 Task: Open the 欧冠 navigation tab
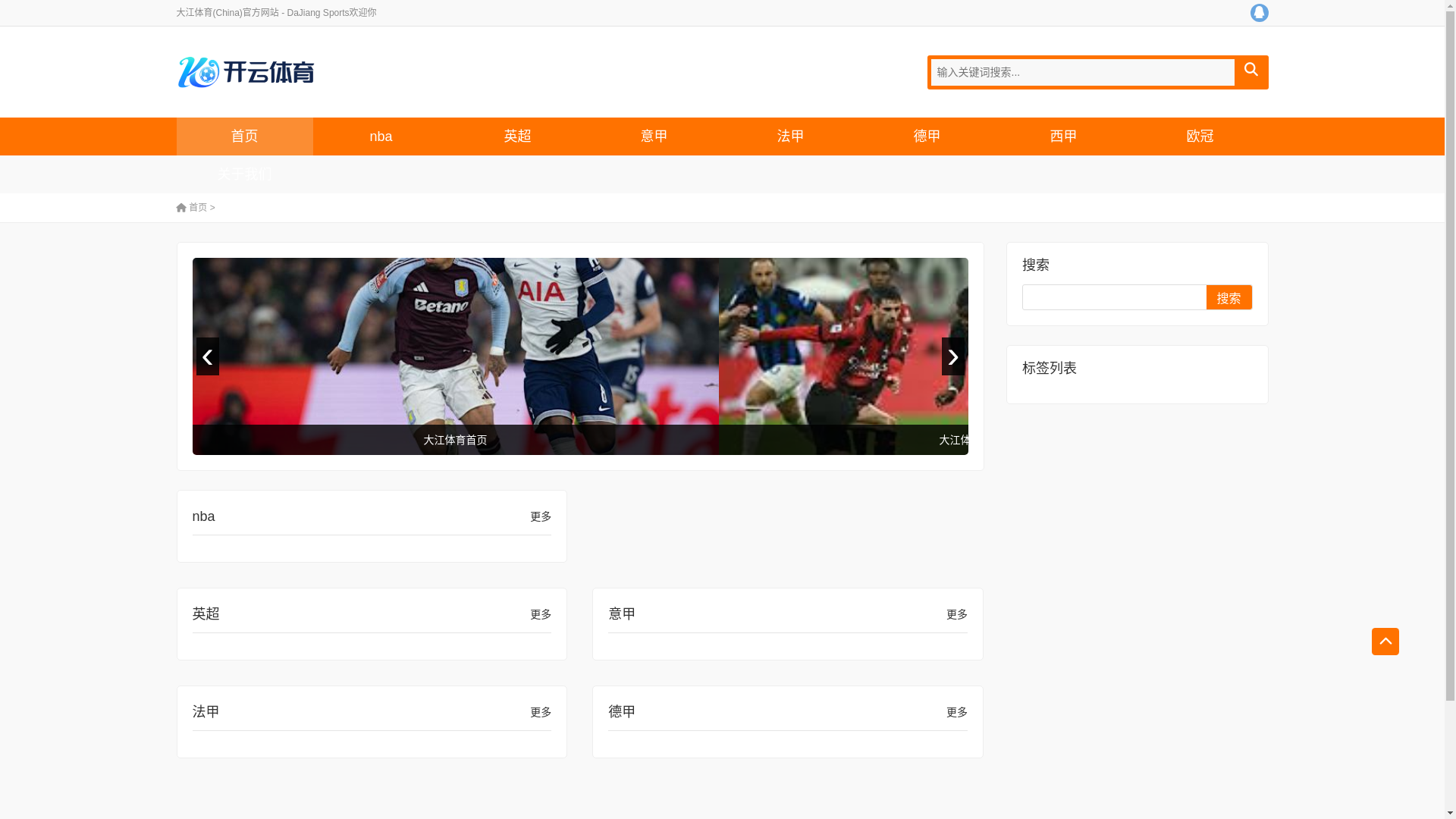click(x=1200, y=136)
